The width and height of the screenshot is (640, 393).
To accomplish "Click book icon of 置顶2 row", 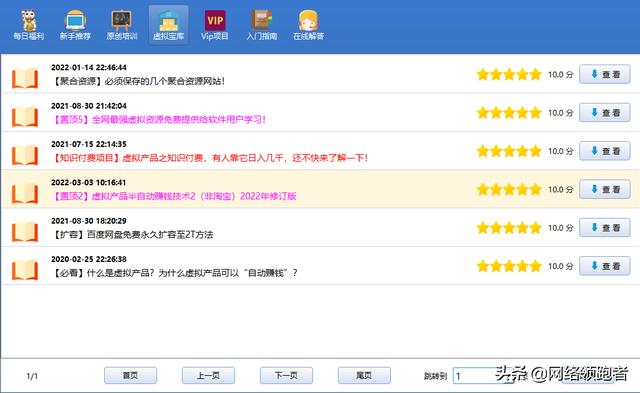I will (x=25, y=193).
